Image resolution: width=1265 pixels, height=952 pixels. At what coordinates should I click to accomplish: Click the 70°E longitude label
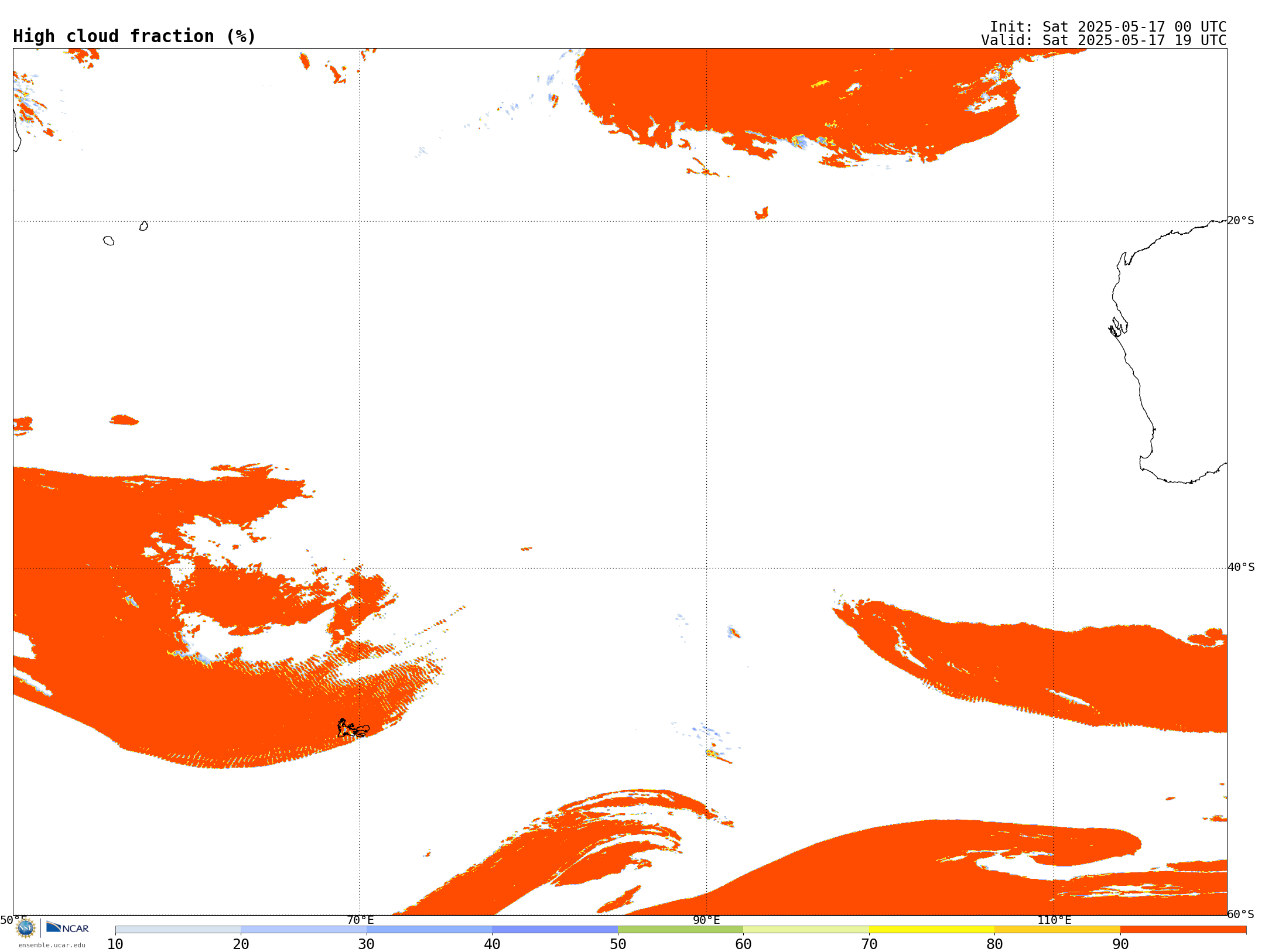coord(360,920)
